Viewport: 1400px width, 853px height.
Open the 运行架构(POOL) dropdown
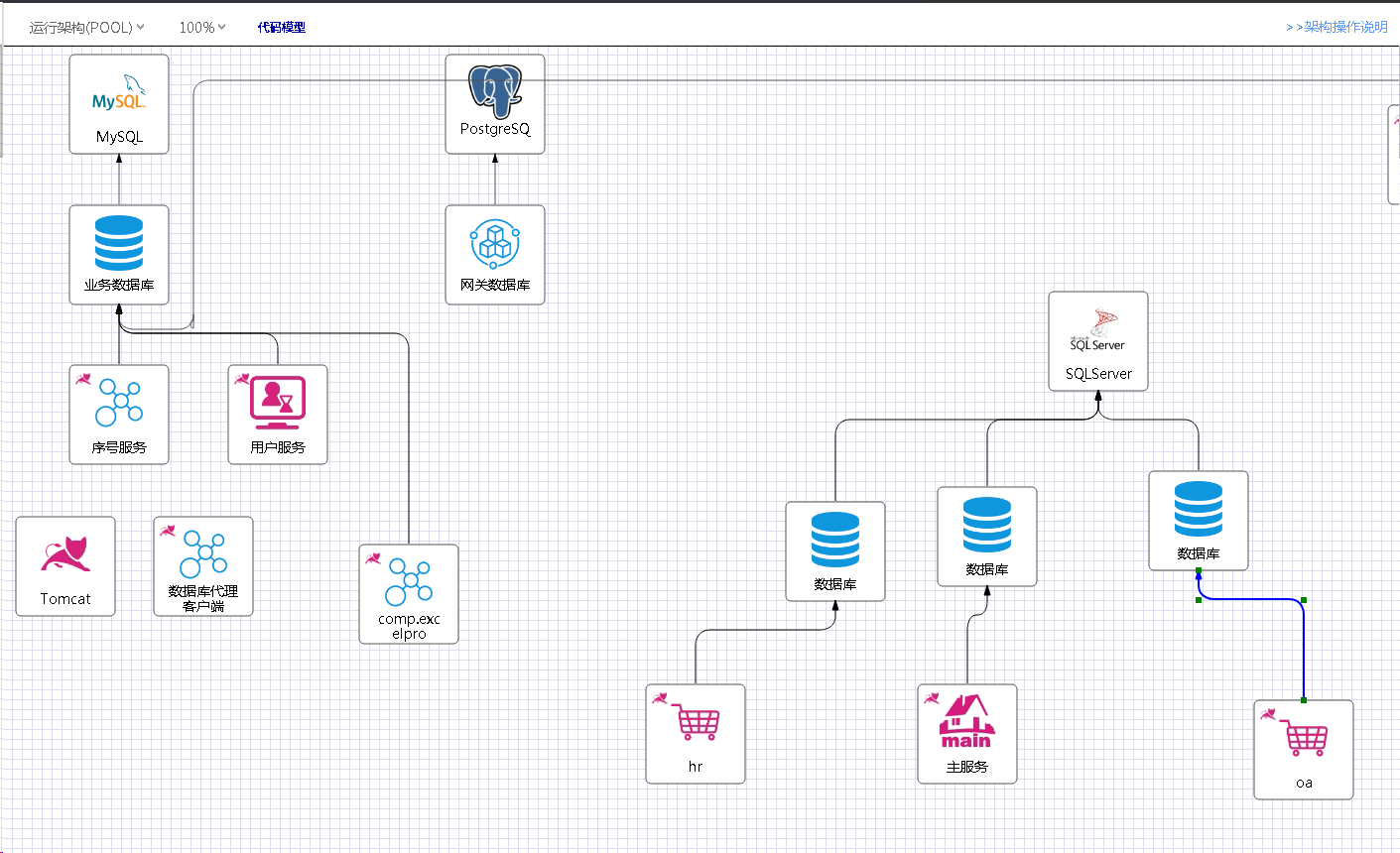[x=86, y=27]
